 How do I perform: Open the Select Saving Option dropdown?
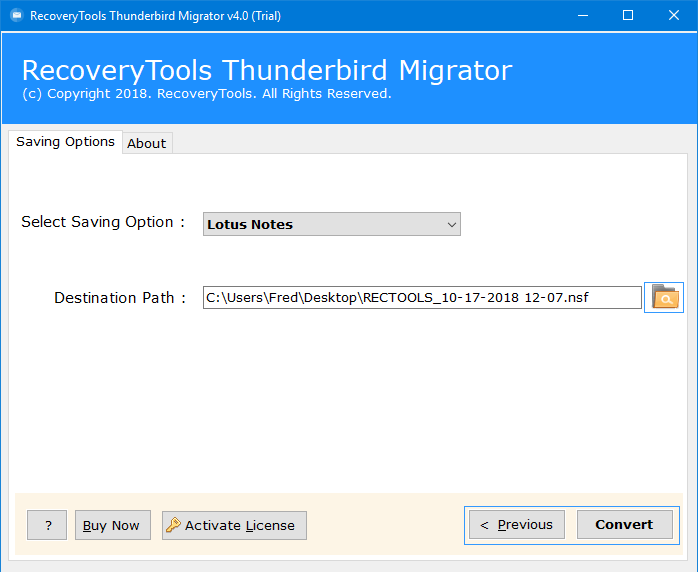pos(332,224)
